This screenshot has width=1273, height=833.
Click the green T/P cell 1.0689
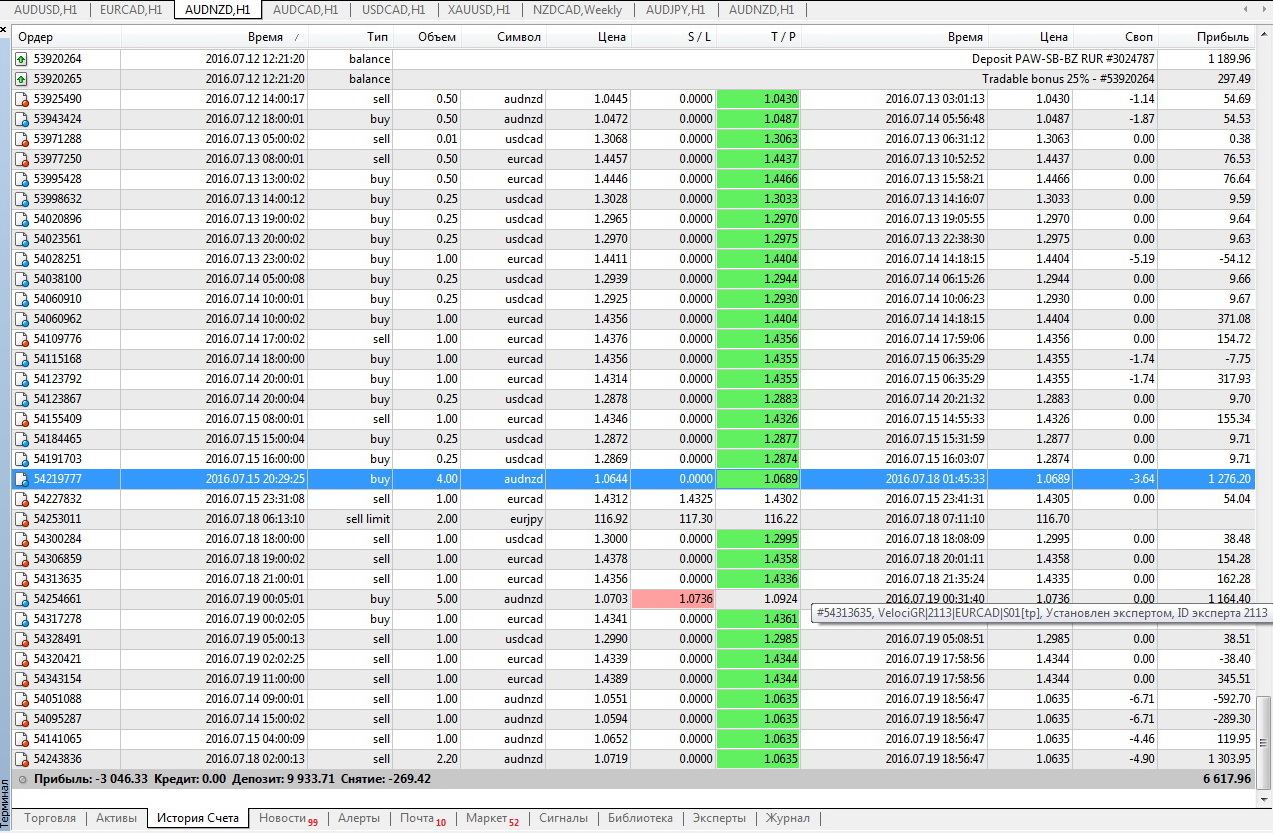759,479
